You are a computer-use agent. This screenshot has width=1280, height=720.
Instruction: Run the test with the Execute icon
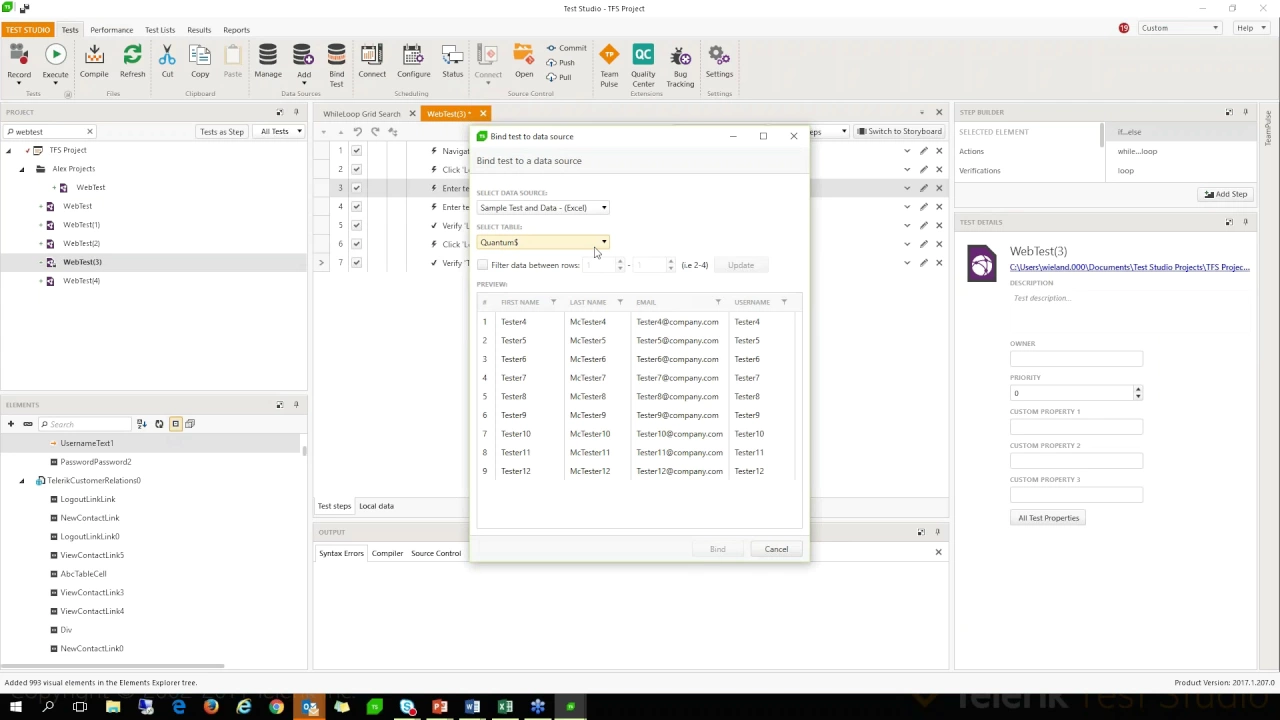(x=55, y=62)
